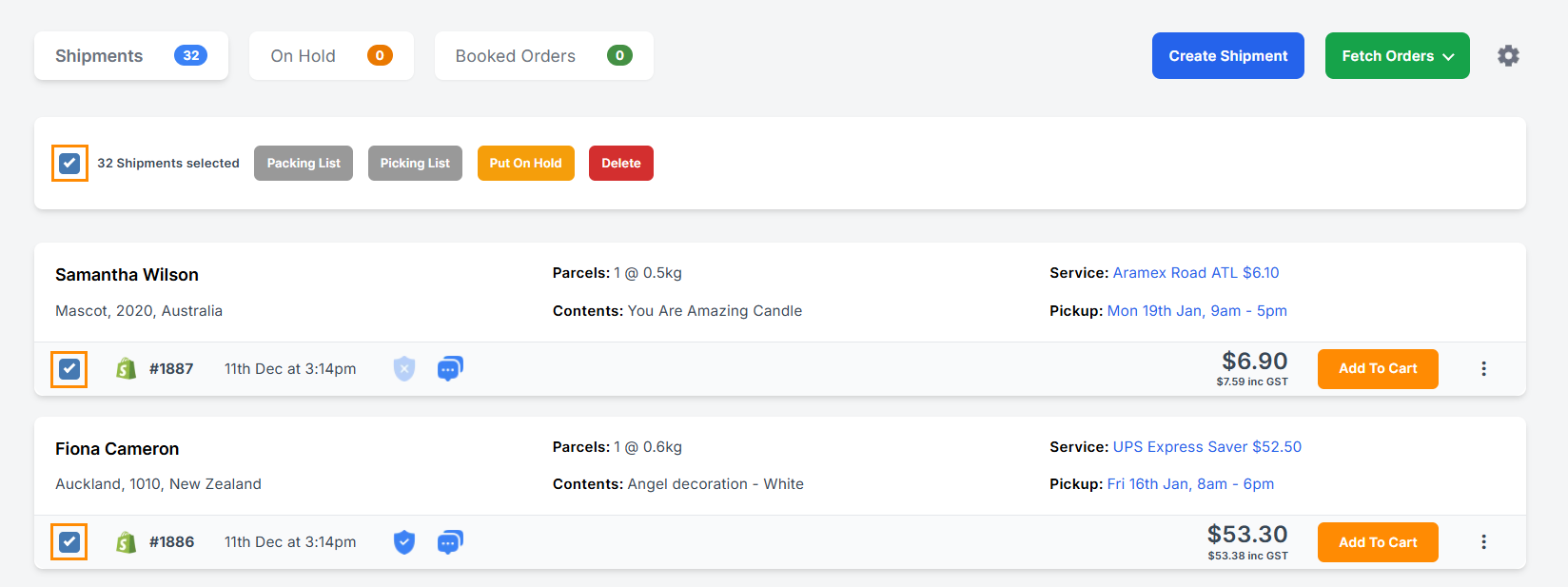Open the three-dot menu for order #1887
Image resolution: width=1568 pixels, height=587 pixels.
[x=1483, y=368]
